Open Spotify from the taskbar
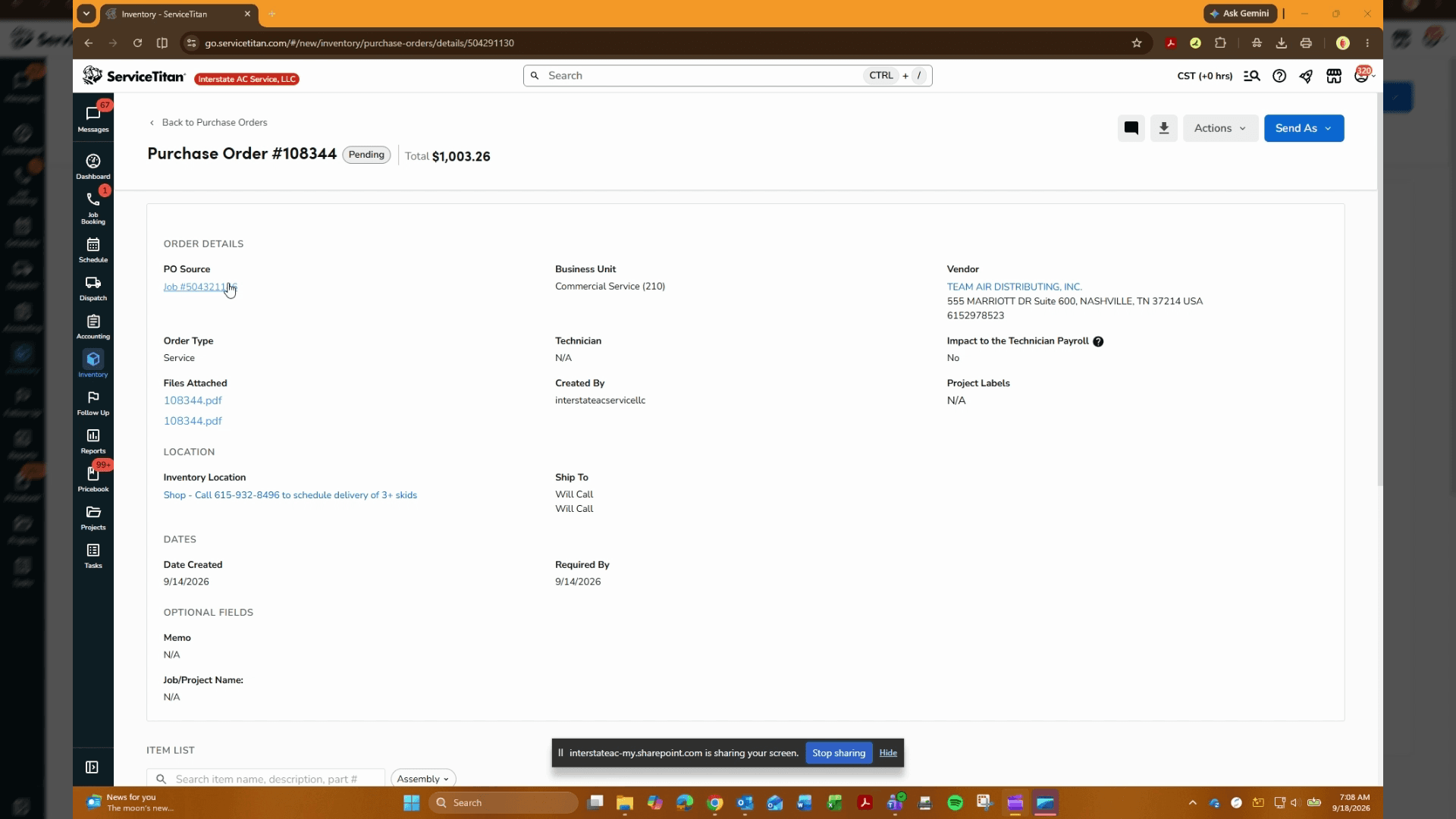This screenshot has height=819, width=1456. [x=955, y=802]
